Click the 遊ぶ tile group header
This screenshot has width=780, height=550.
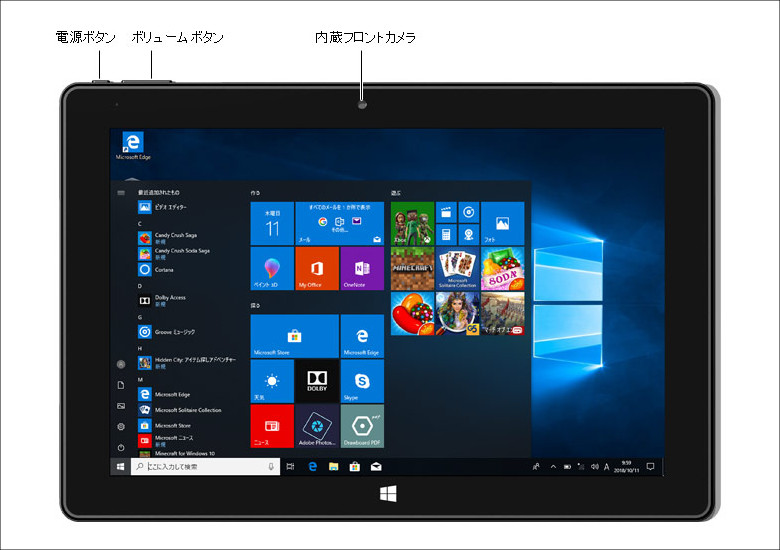(x=396, y=192)
